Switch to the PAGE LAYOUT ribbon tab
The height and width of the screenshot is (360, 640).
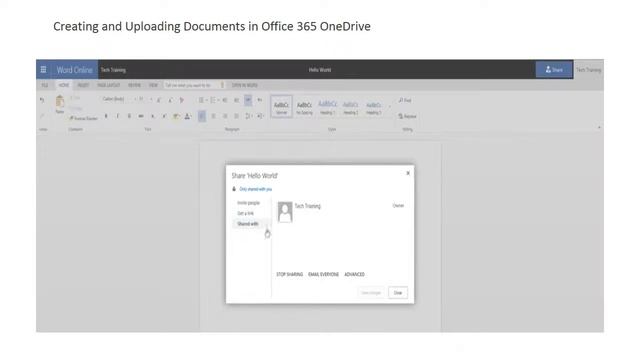coord(109,85)
